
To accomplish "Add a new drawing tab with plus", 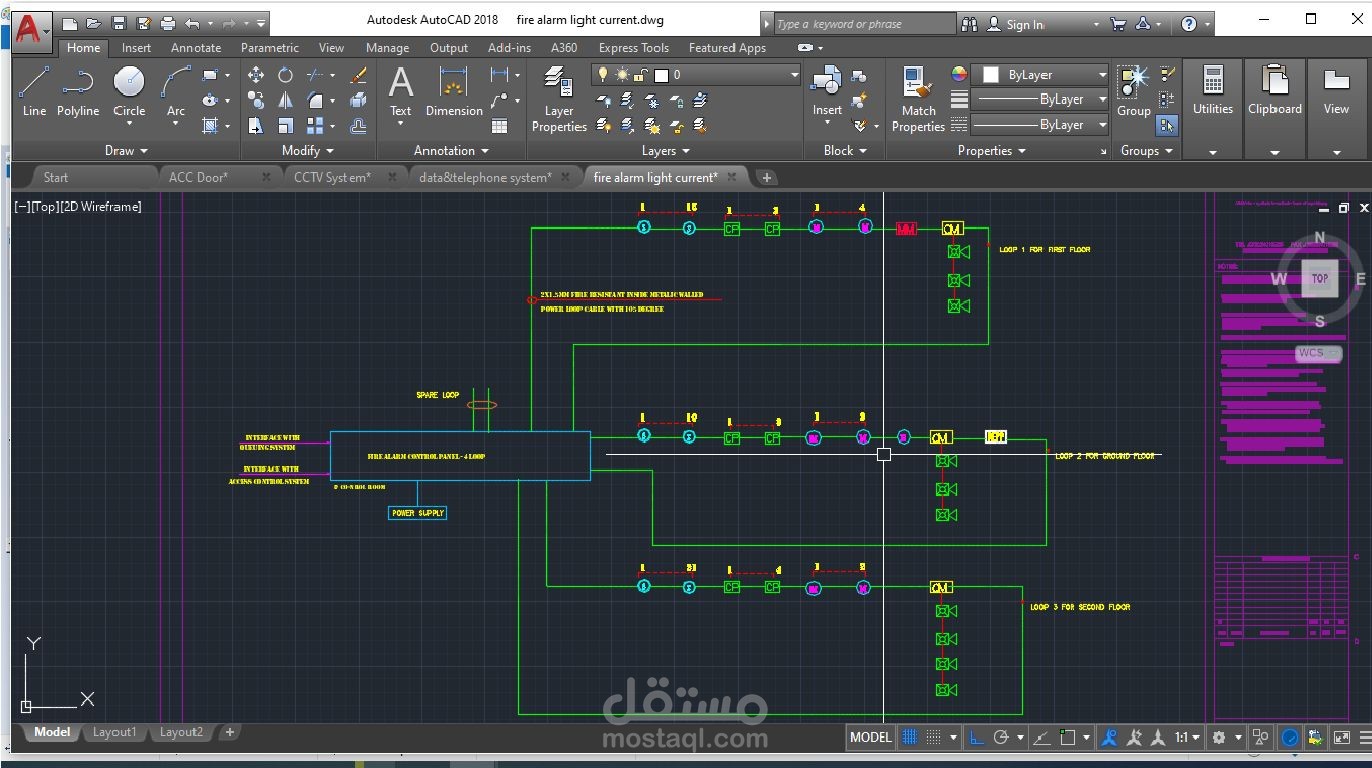I will 767,177.
